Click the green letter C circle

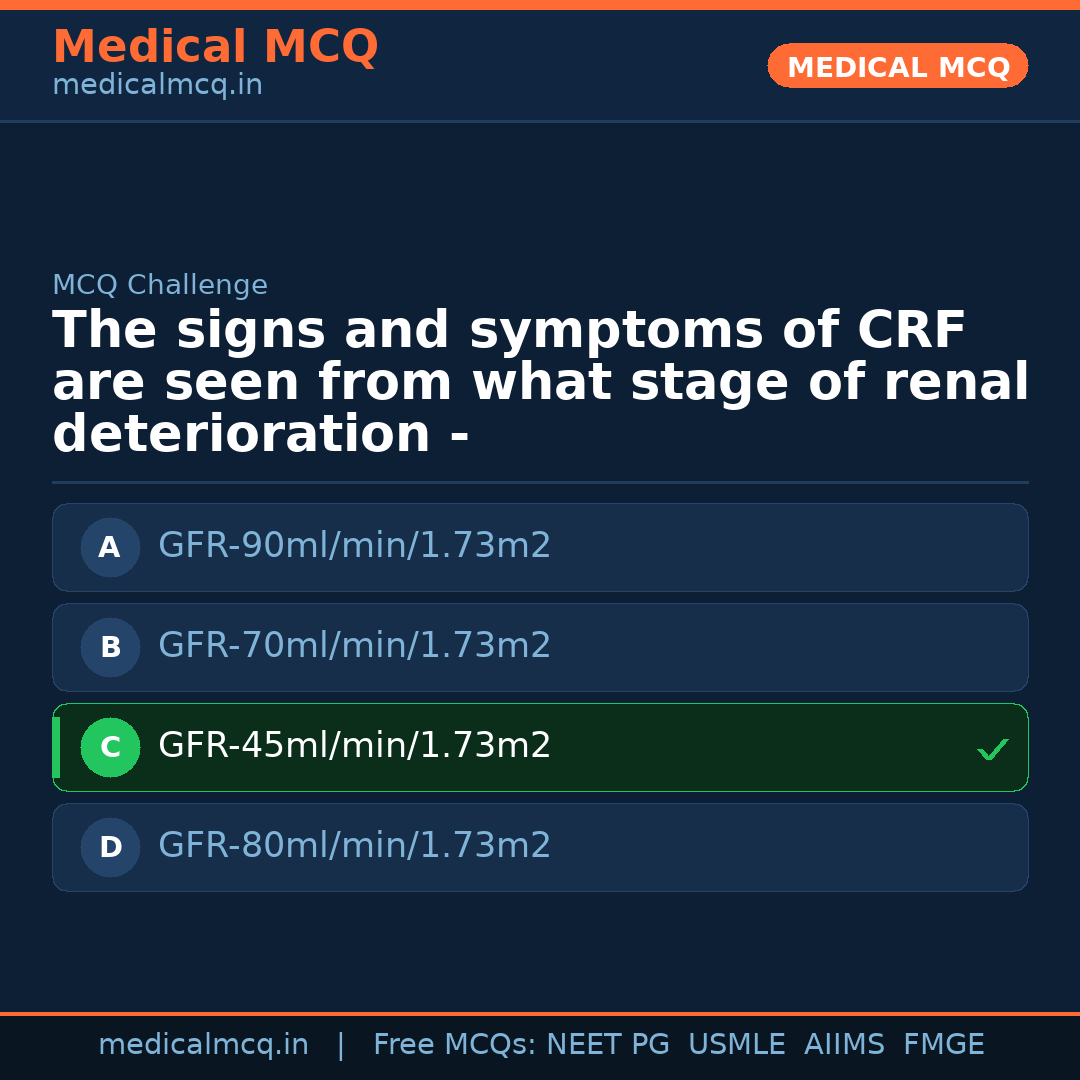(110, 747)
